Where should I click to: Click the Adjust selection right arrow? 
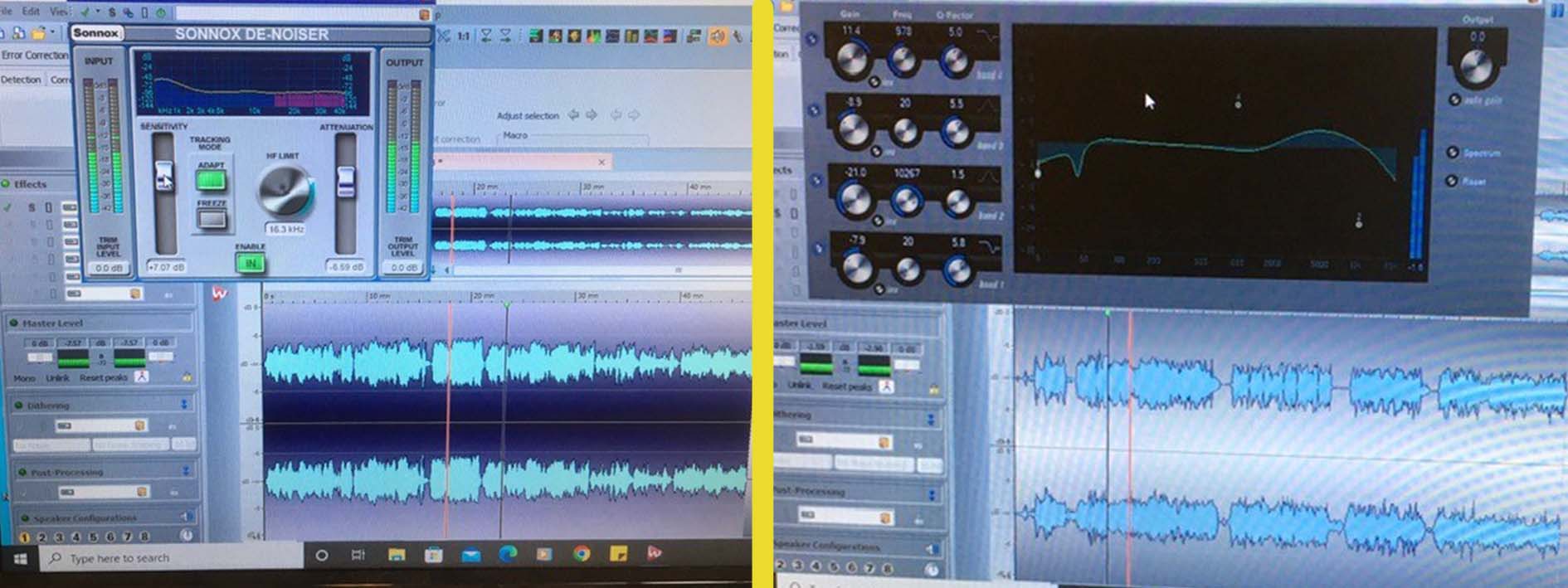[x=591, y=115]
